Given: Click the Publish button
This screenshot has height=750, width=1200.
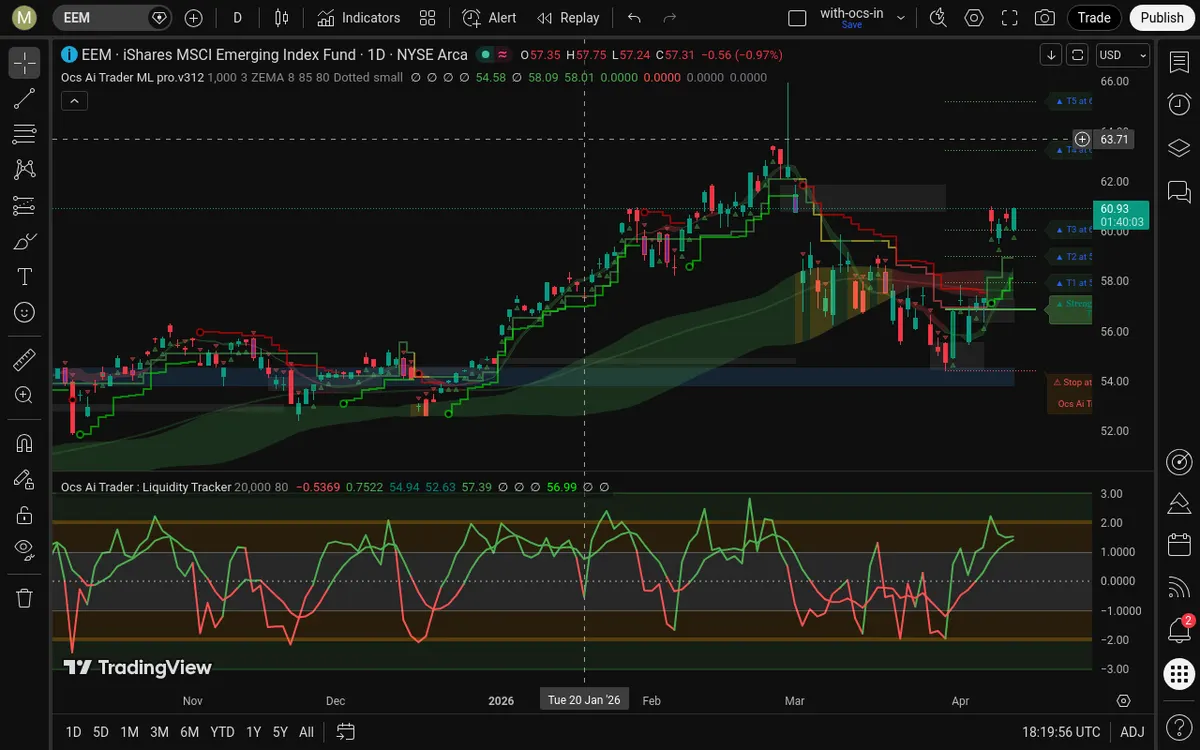Looking at the screenshot, I should pyautogui.click(x=1162, y=17).
